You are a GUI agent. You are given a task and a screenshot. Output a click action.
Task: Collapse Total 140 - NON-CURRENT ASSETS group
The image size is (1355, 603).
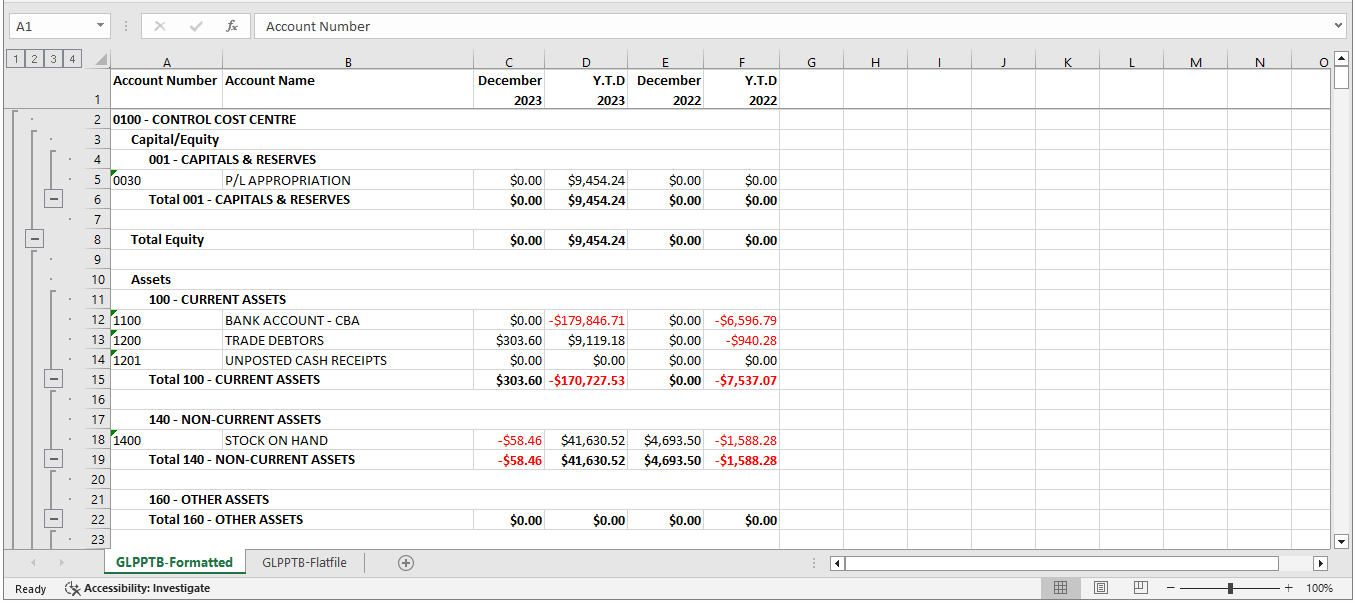pyautogui.click(x=54, y=459)
